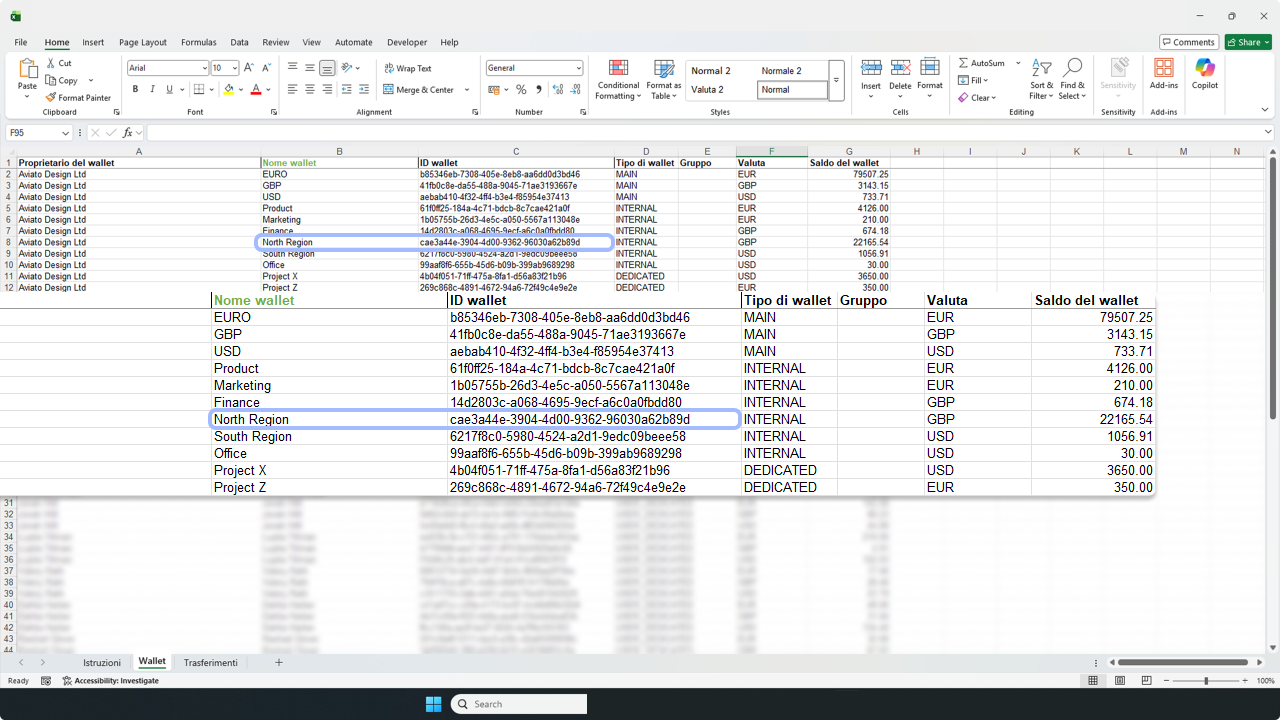The height and width of the screenshot is (720, 1280).
Task: Click the Orientation icon
Action: coord(347,68)
